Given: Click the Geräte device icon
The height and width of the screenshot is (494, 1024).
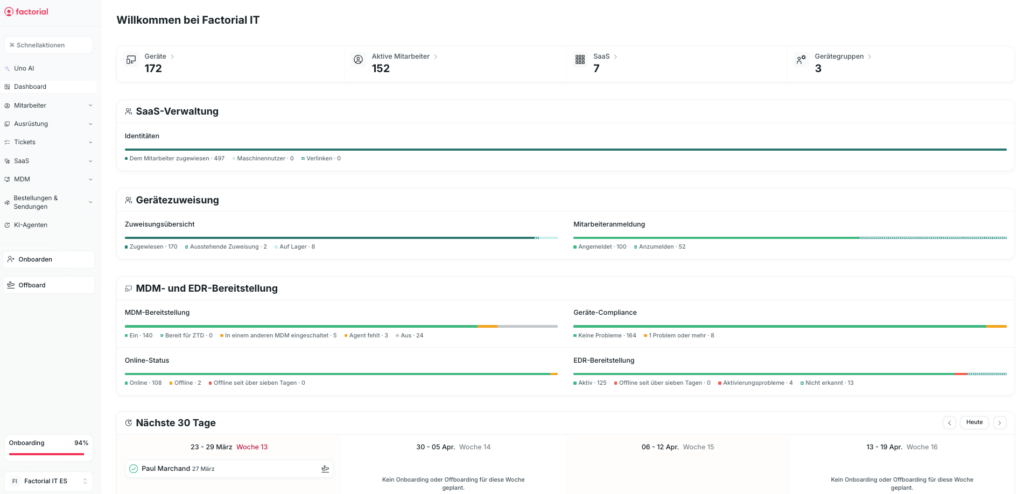Looking at the screenshot, I should 131,60.
